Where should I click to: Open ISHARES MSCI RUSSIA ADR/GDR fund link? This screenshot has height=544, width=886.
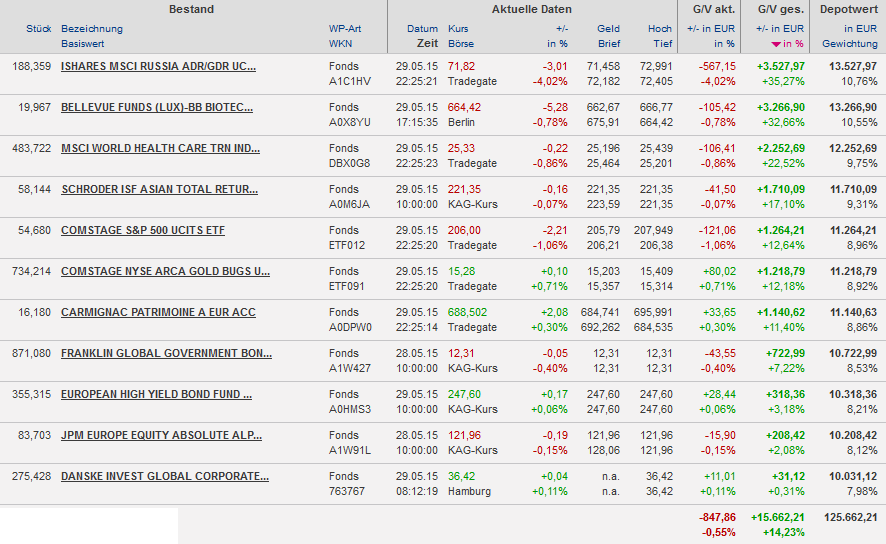[158, 66]
